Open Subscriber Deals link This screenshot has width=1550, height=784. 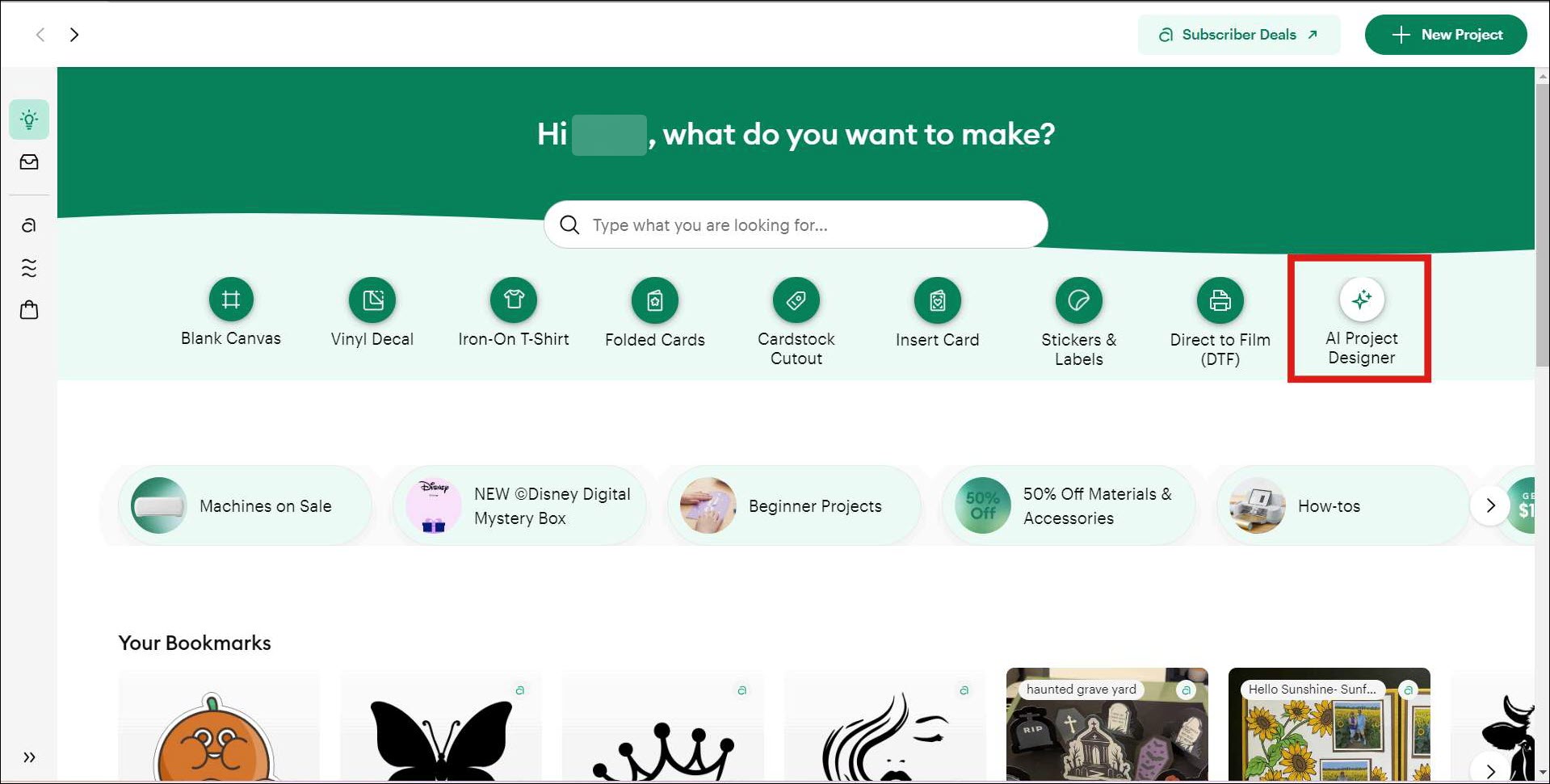click(x=1238, y=35)
